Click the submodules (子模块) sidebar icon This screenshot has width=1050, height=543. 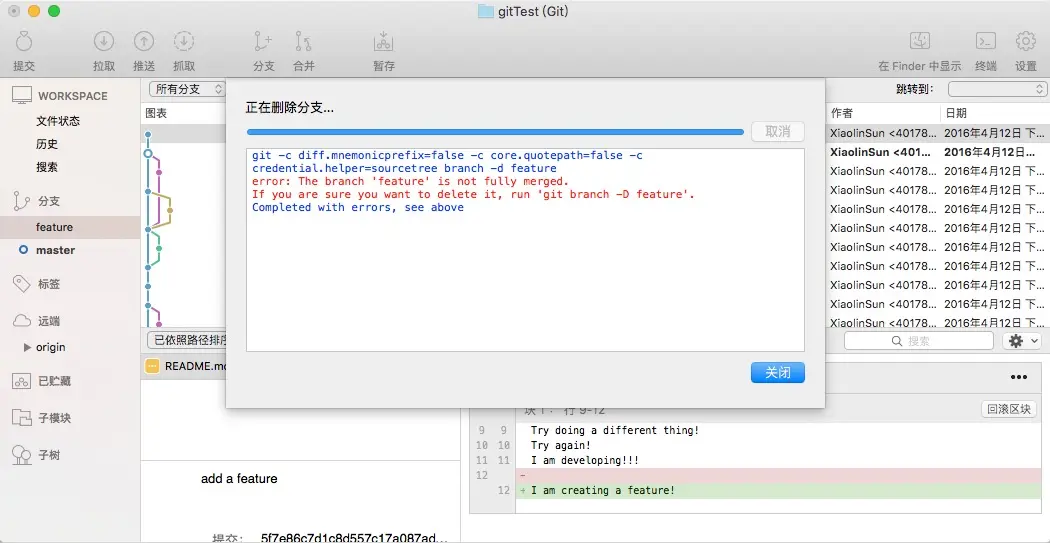pyautogui.click(x=22, y=418)
